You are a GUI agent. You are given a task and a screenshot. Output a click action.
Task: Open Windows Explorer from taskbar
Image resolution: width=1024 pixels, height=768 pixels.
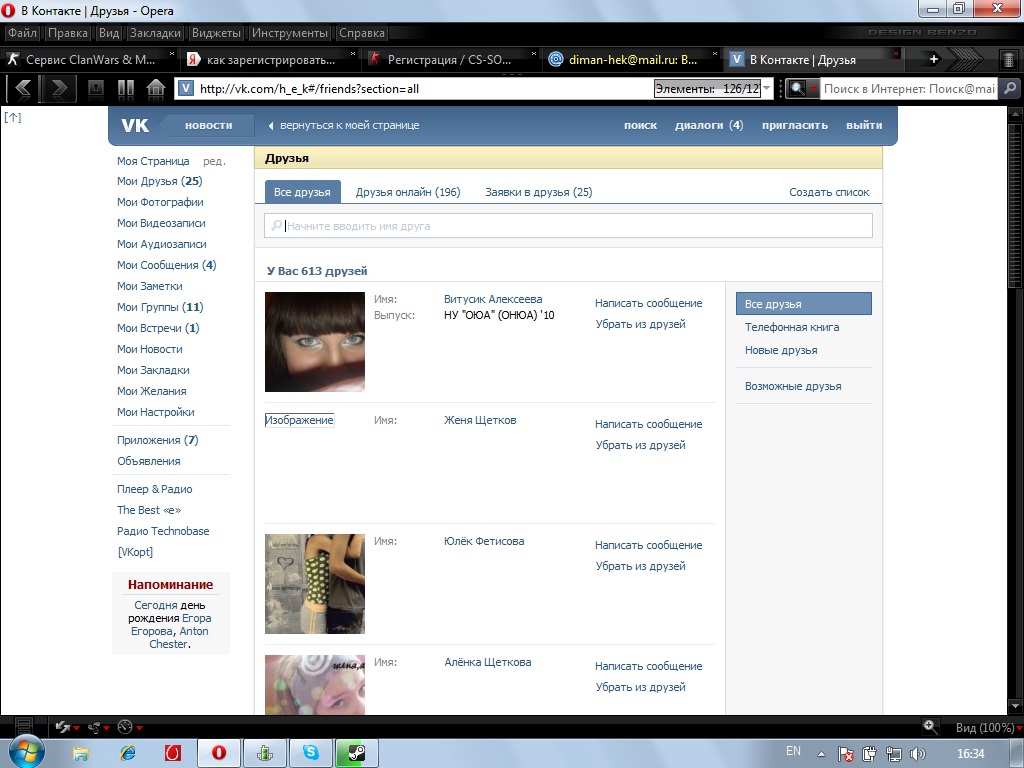click(x=81, y=754)
